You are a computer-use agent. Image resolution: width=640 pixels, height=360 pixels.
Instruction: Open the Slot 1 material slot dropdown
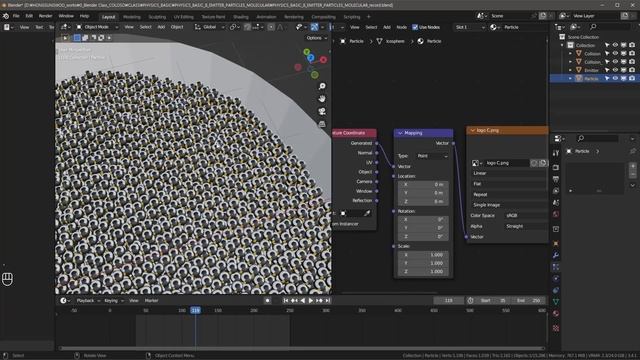coord(469,27)
